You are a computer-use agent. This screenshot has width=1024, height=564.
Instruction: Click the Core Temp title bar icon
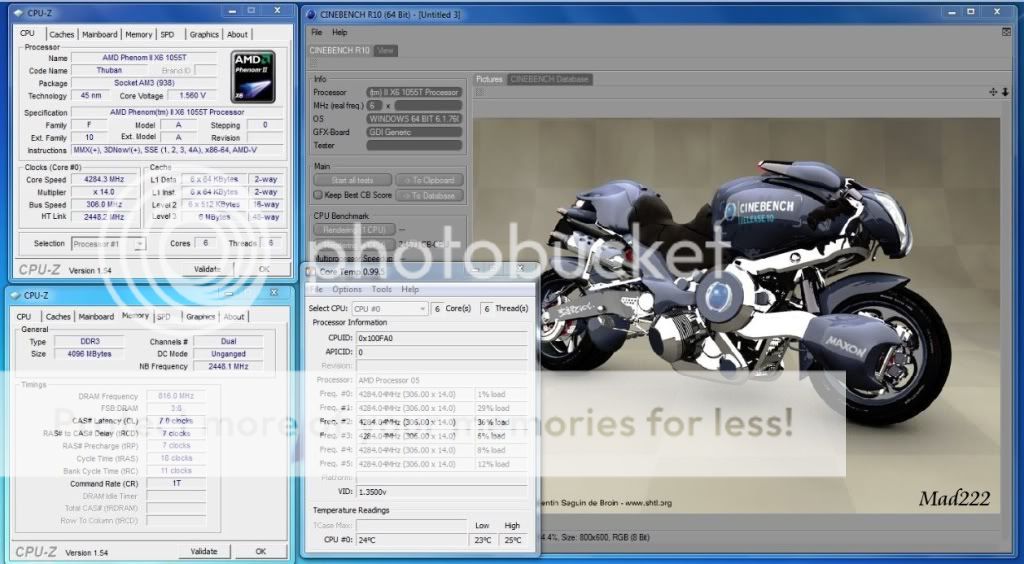(313, 272)
